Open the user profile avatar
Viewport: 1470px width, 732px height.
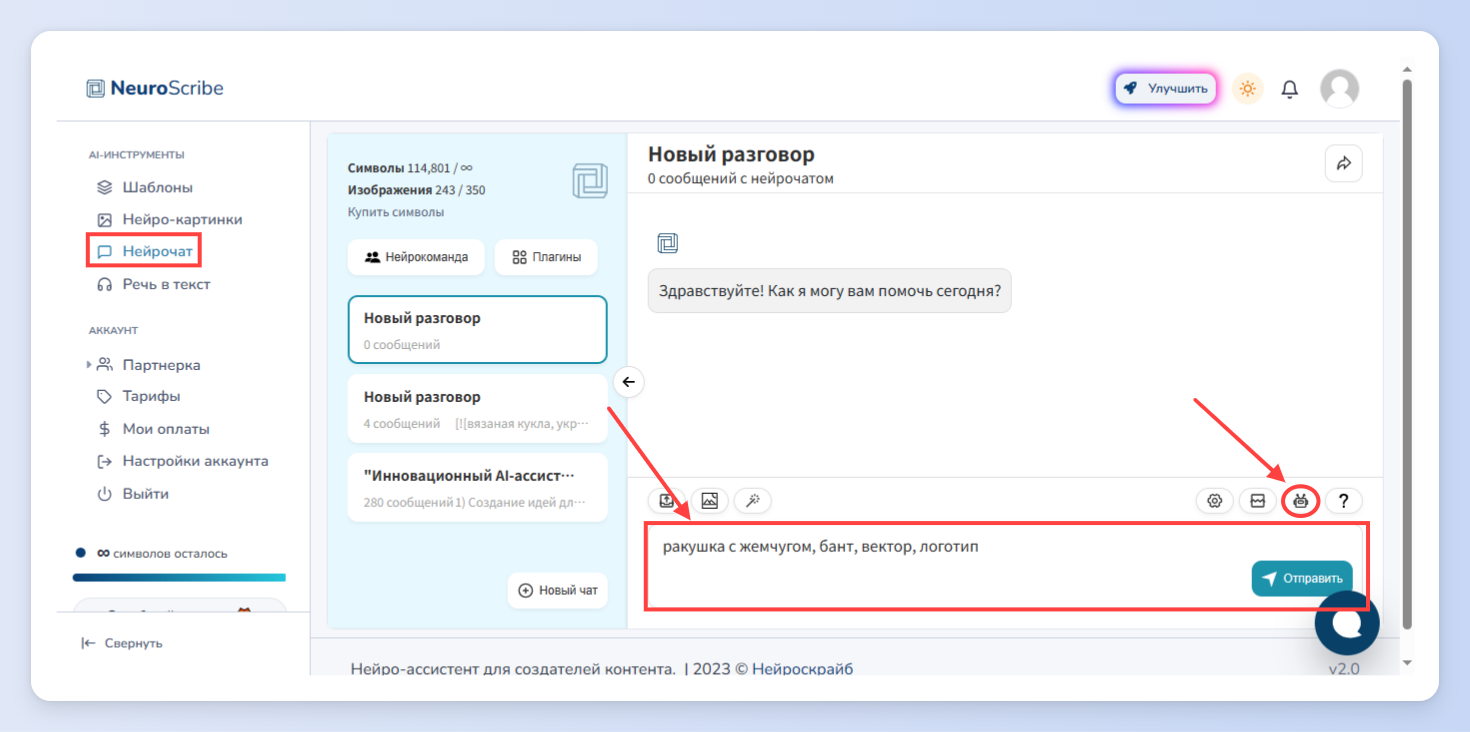(1339, 88)
